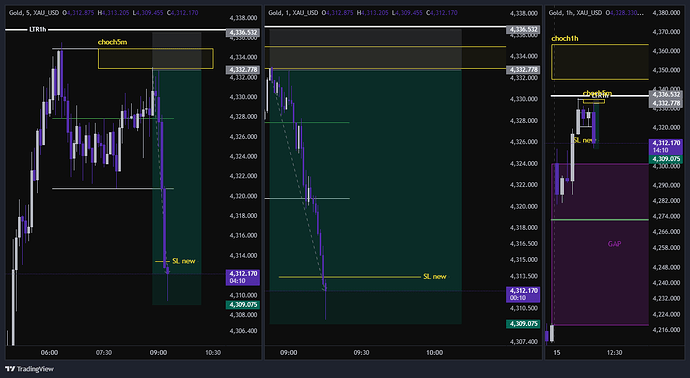Click green 4,309.075 price tag in 5-minute chart
The height and width of the screenshot is (378, 690).
(x=242, y=305)
